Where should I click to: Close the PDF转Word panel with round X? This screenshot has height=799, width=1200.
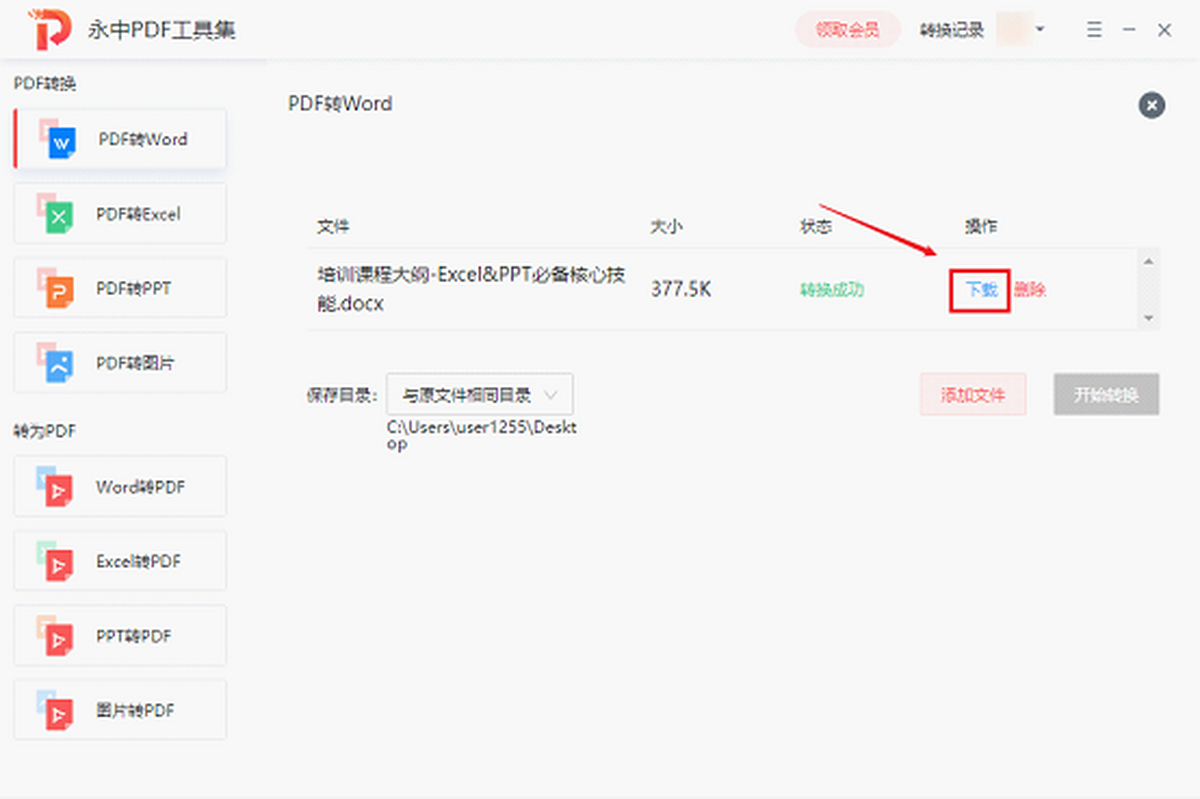coord(1151,105)
